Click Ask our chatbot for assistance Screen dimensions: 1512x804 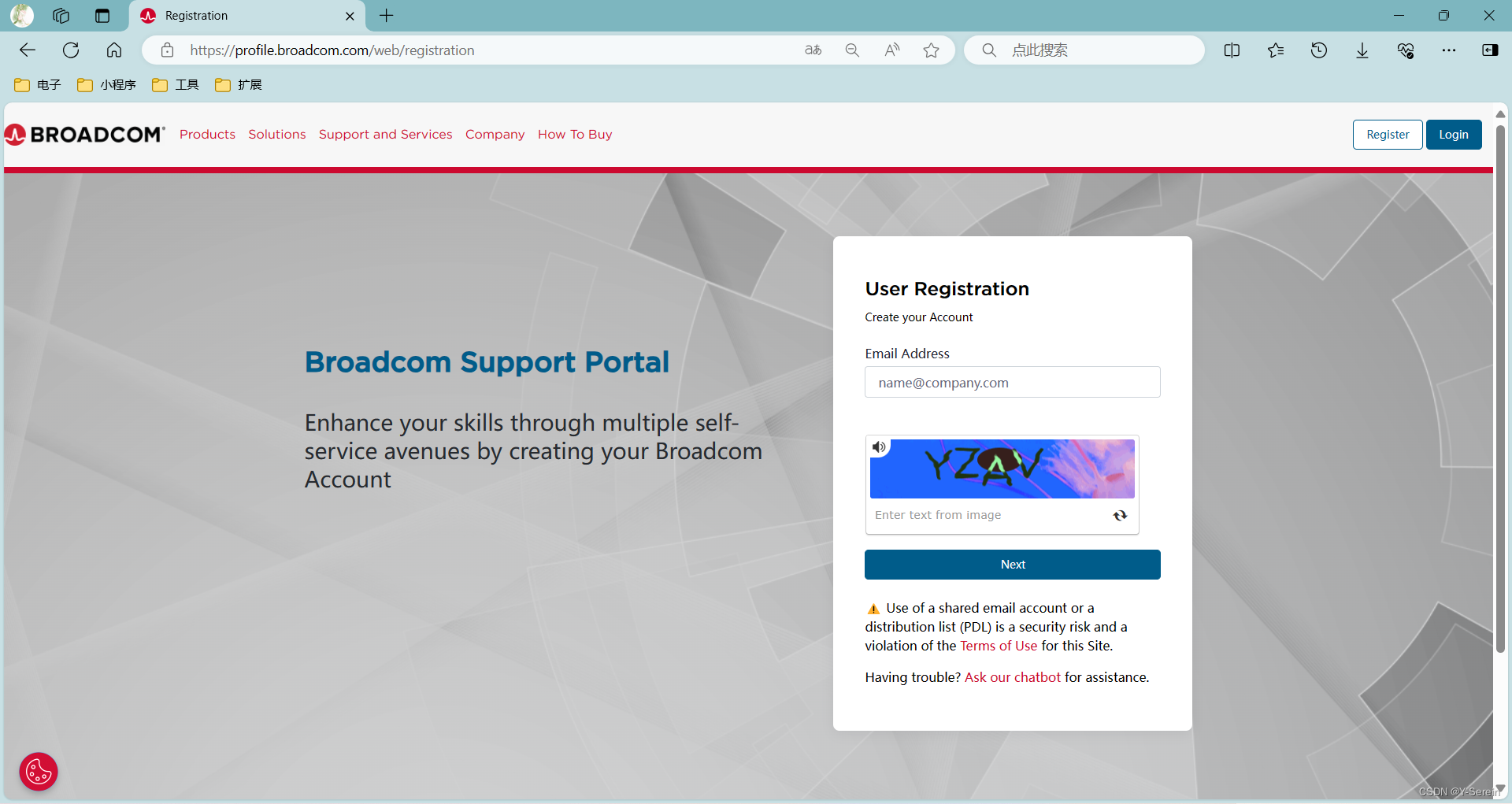click(1012, 676)
